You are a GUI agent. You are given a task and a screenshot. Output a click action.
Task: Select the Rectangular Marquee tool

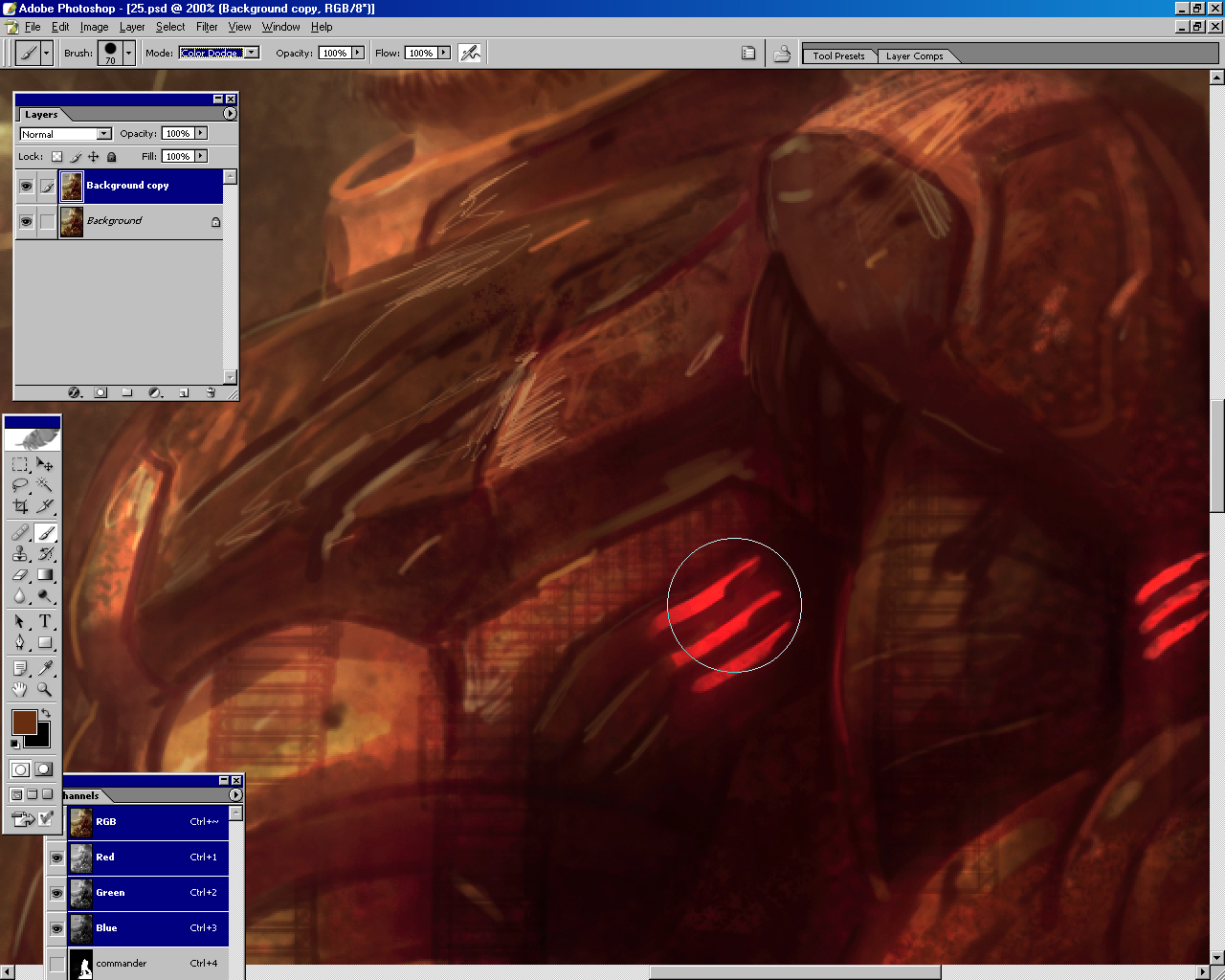[x=20, y=464]
